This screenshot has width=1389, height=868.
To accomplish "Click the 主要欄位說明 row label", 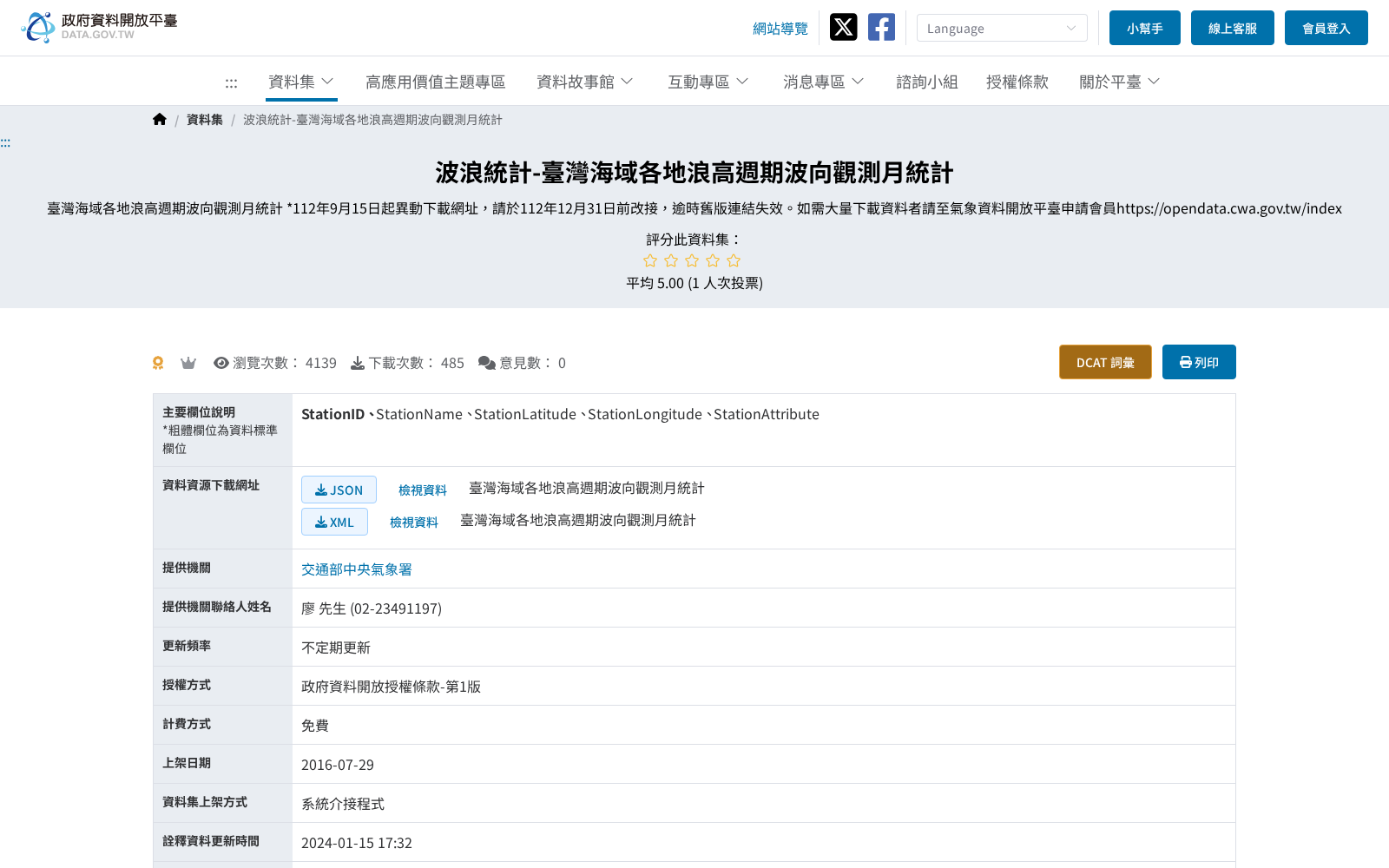I will click(199, 412).
